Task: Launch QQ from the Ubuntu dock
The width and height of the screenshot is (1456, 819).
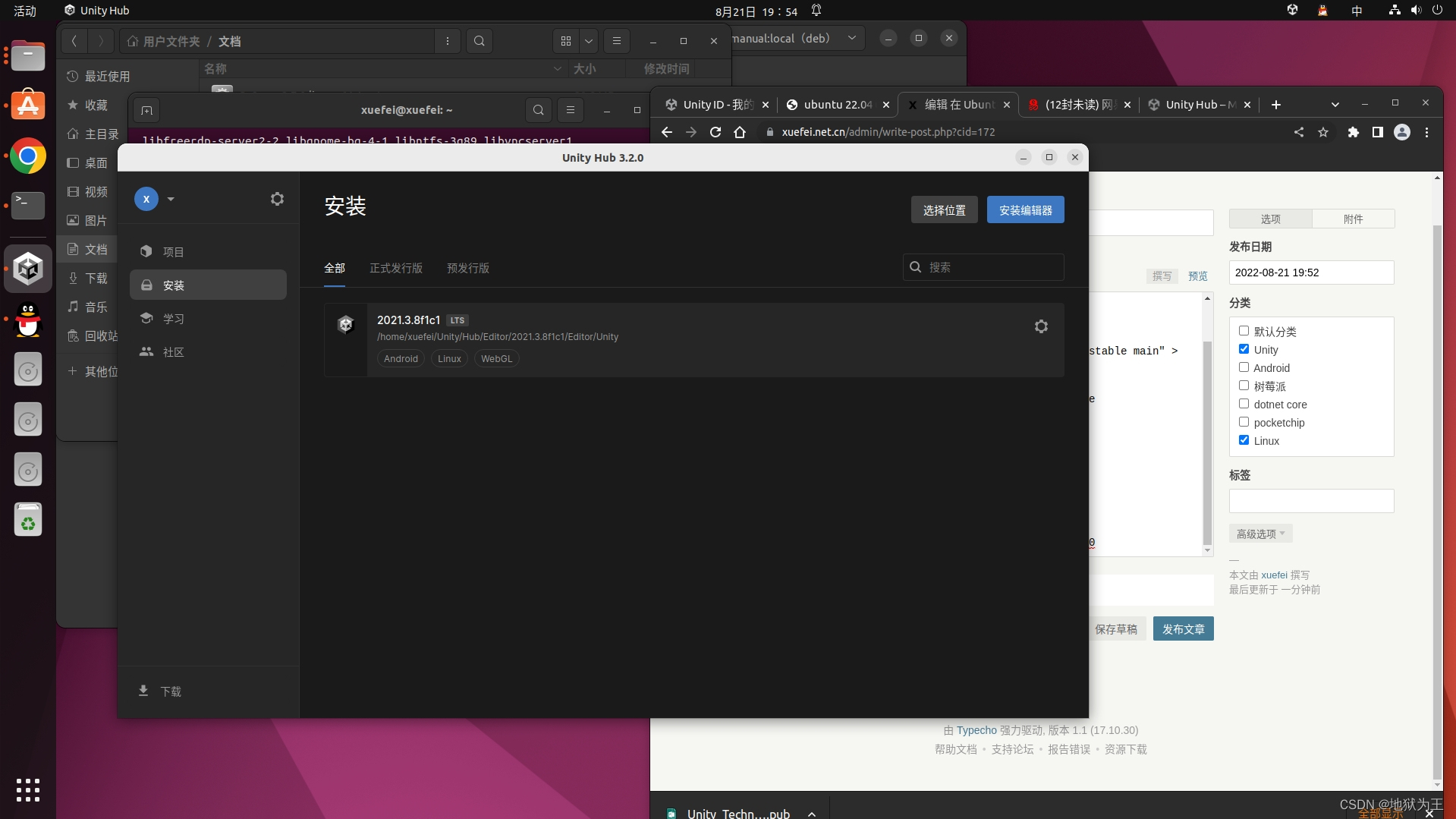Action: click(27, 320)
